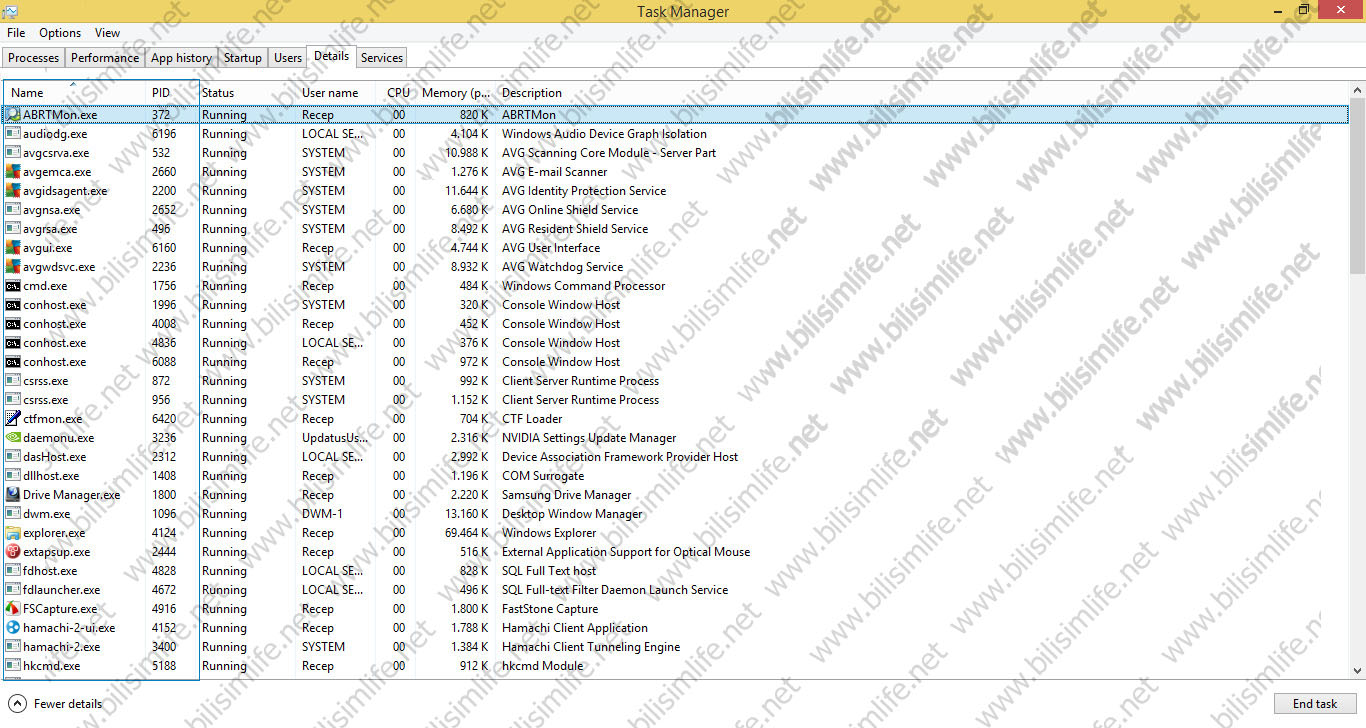Click the scrollbar down arrow
This screenshot has height=728, width=1366.
click(1357, 671)
